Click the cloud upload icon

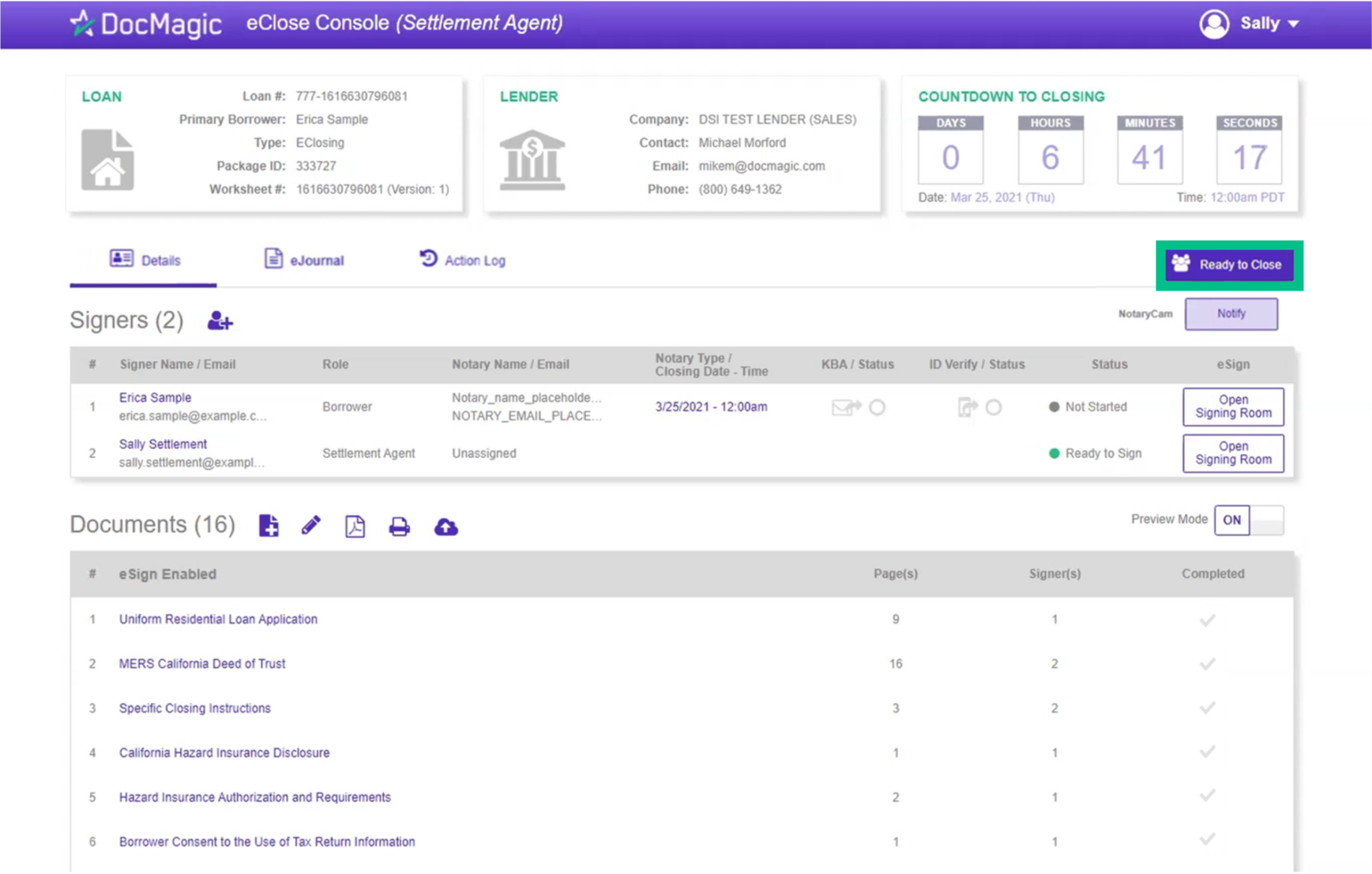(445, 527)
